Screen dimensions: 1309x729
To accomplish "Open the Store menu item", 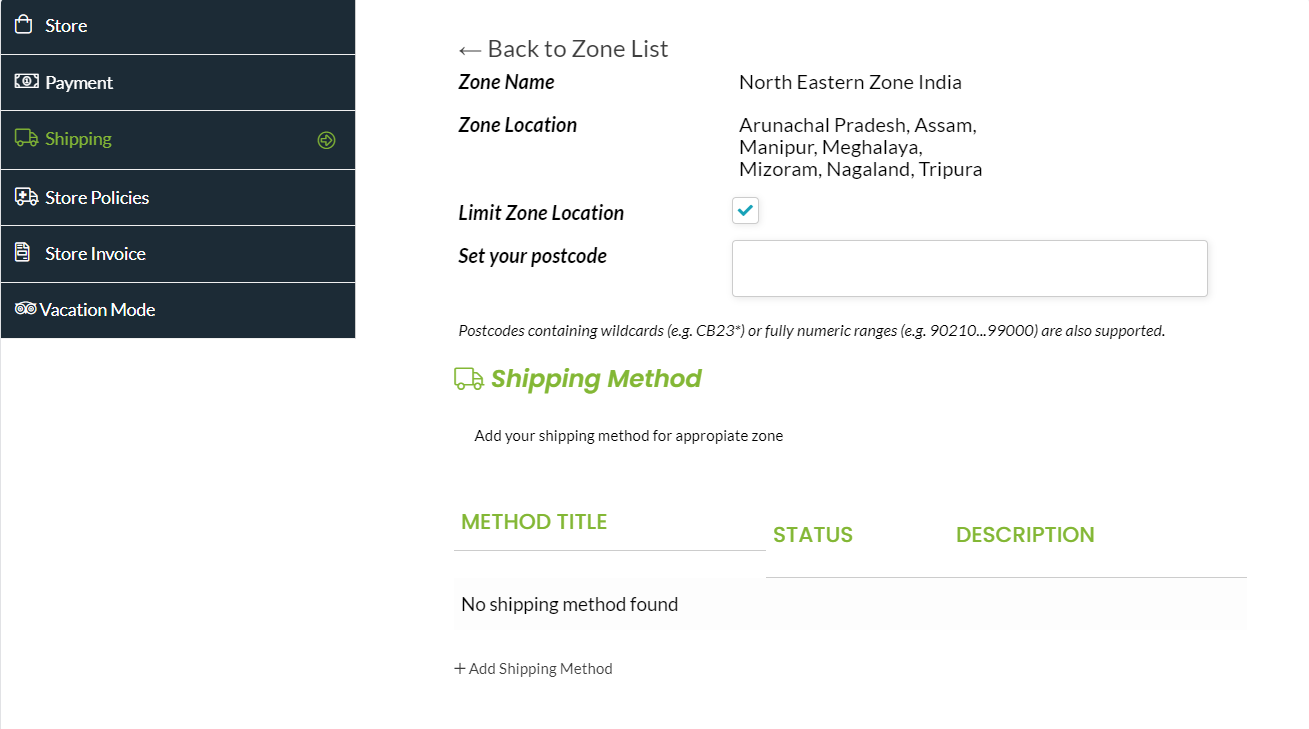I will pyautogui.click(x=66, y=26).
